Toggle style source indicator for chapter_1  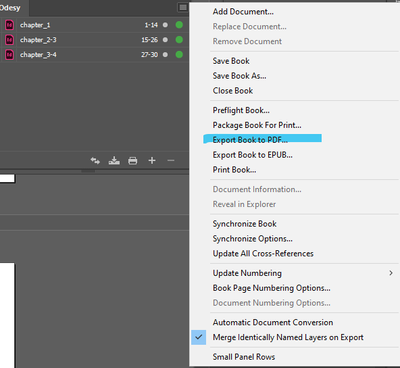coord(165,25)
